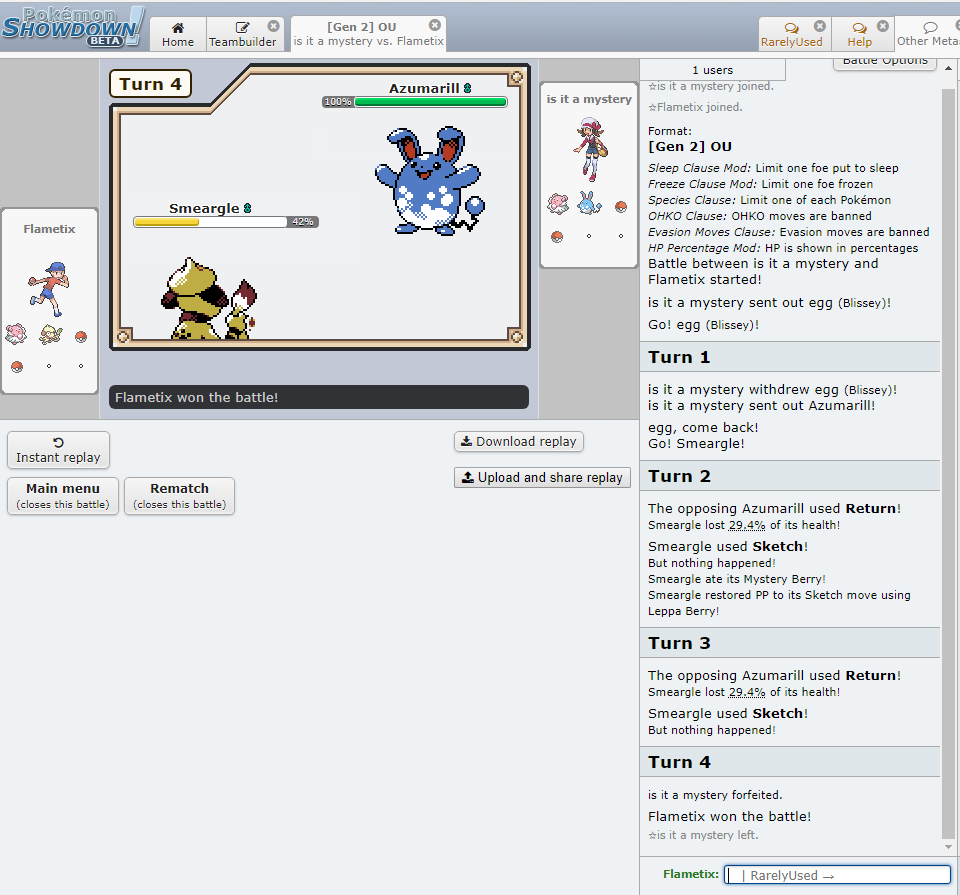Open the Home tab
Viewport: 960px width, 895px height.
click(x=178, y=34)
